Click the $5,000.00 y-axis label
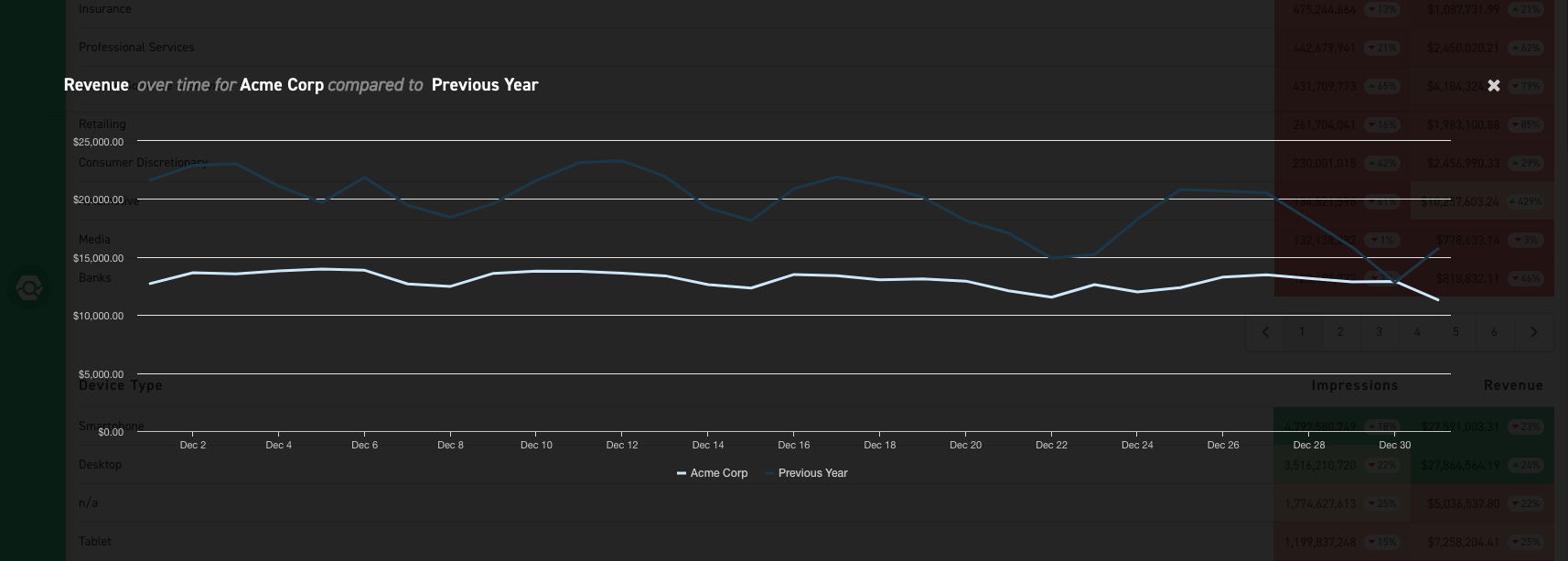The height and width of the screenshot is (561, 1568). coord(101,374)
